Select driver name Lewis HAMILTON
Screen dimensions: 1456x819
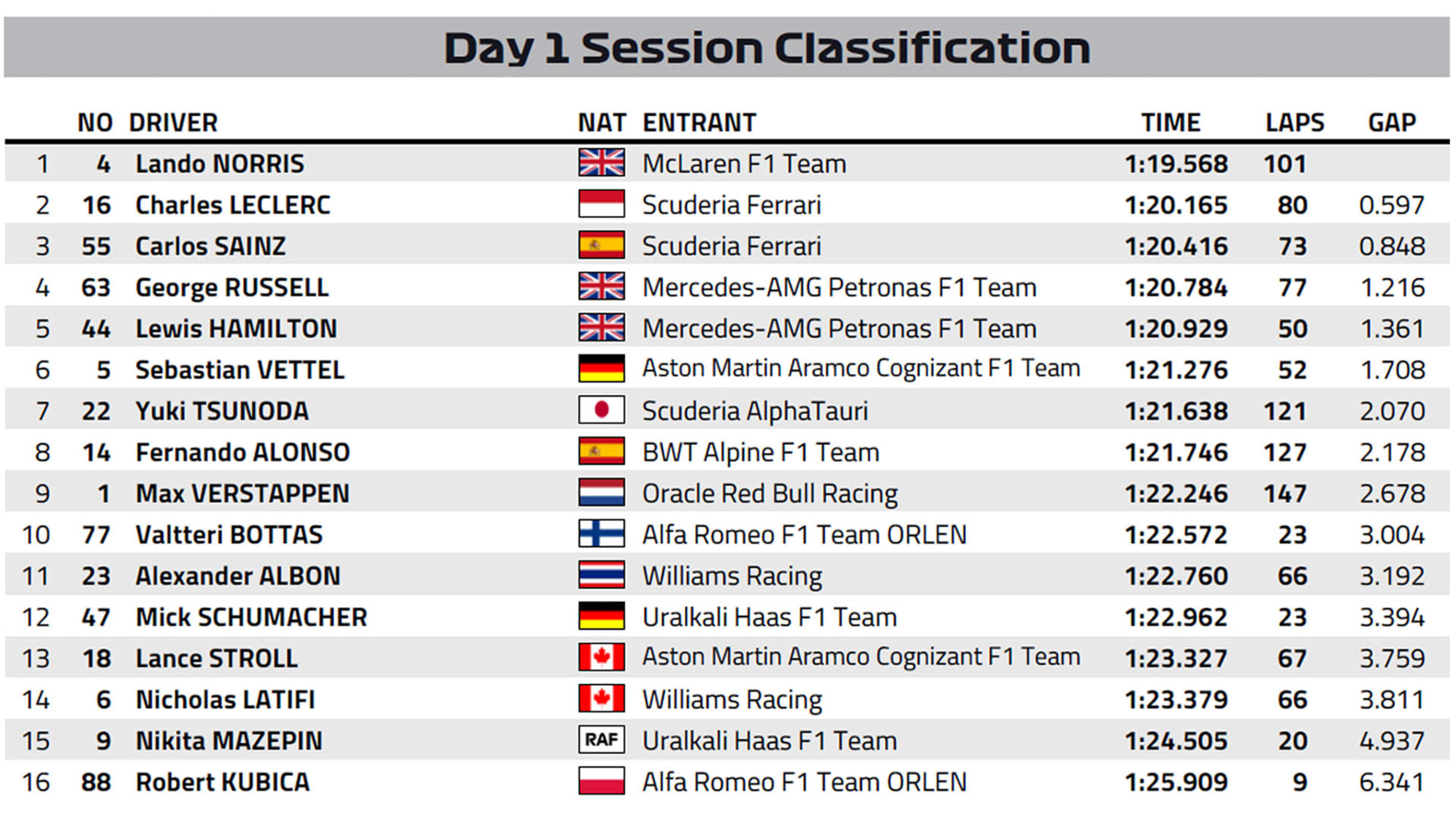tap(236, 328)
